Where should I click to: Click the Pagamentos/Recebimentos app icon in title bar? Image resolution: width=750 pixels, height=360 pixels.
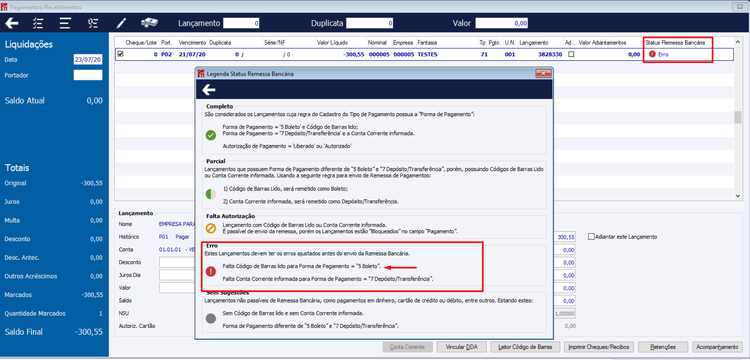pyautogui.click(x=4, y=8)
